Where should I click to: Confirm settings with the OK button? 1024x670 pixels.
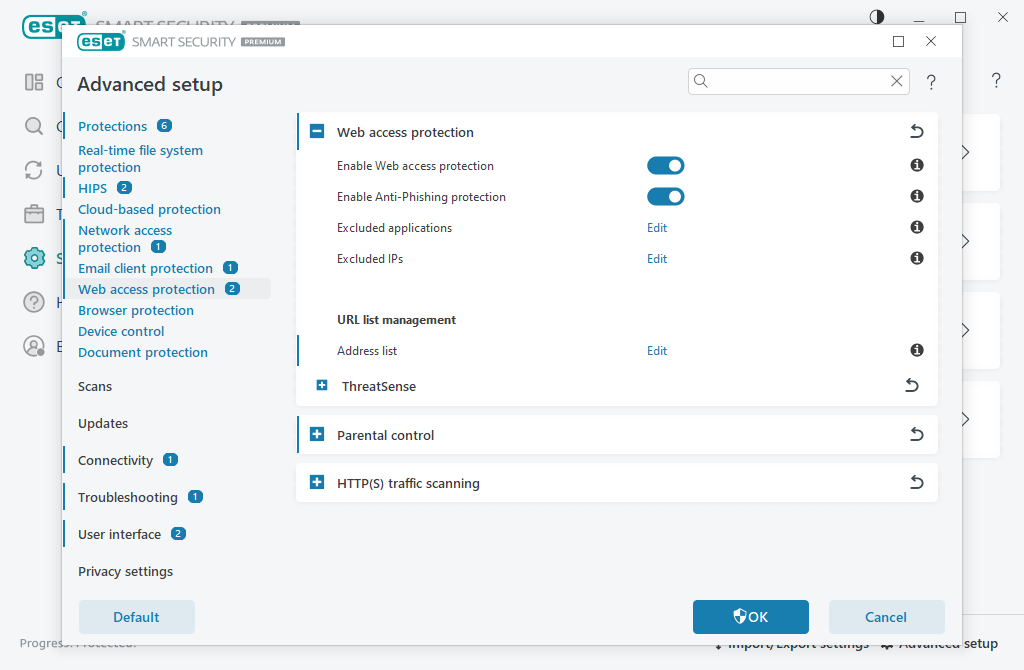pos(750,616)
